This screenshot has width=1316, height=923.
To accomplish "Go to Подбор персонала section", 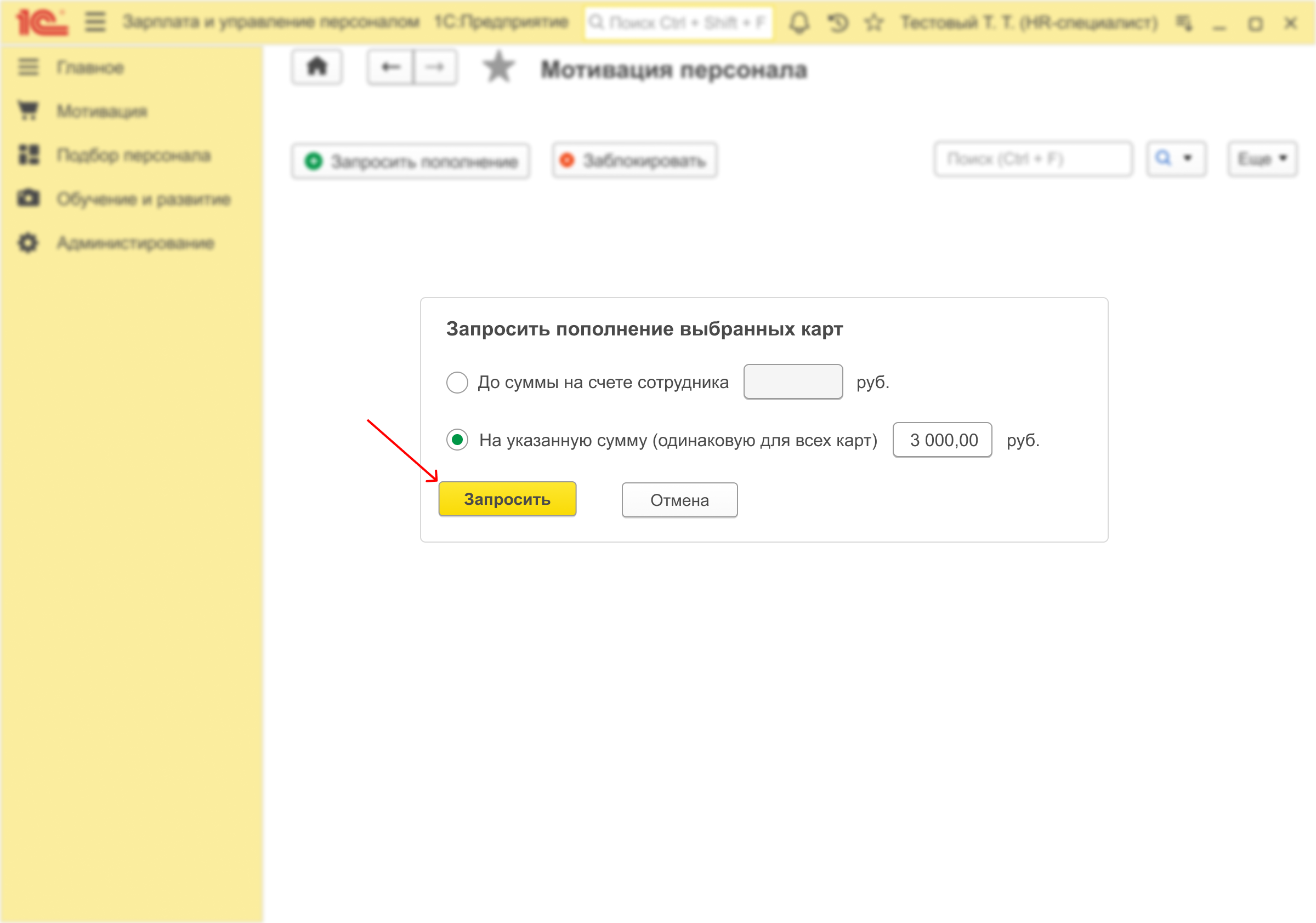I will (133, 155).
